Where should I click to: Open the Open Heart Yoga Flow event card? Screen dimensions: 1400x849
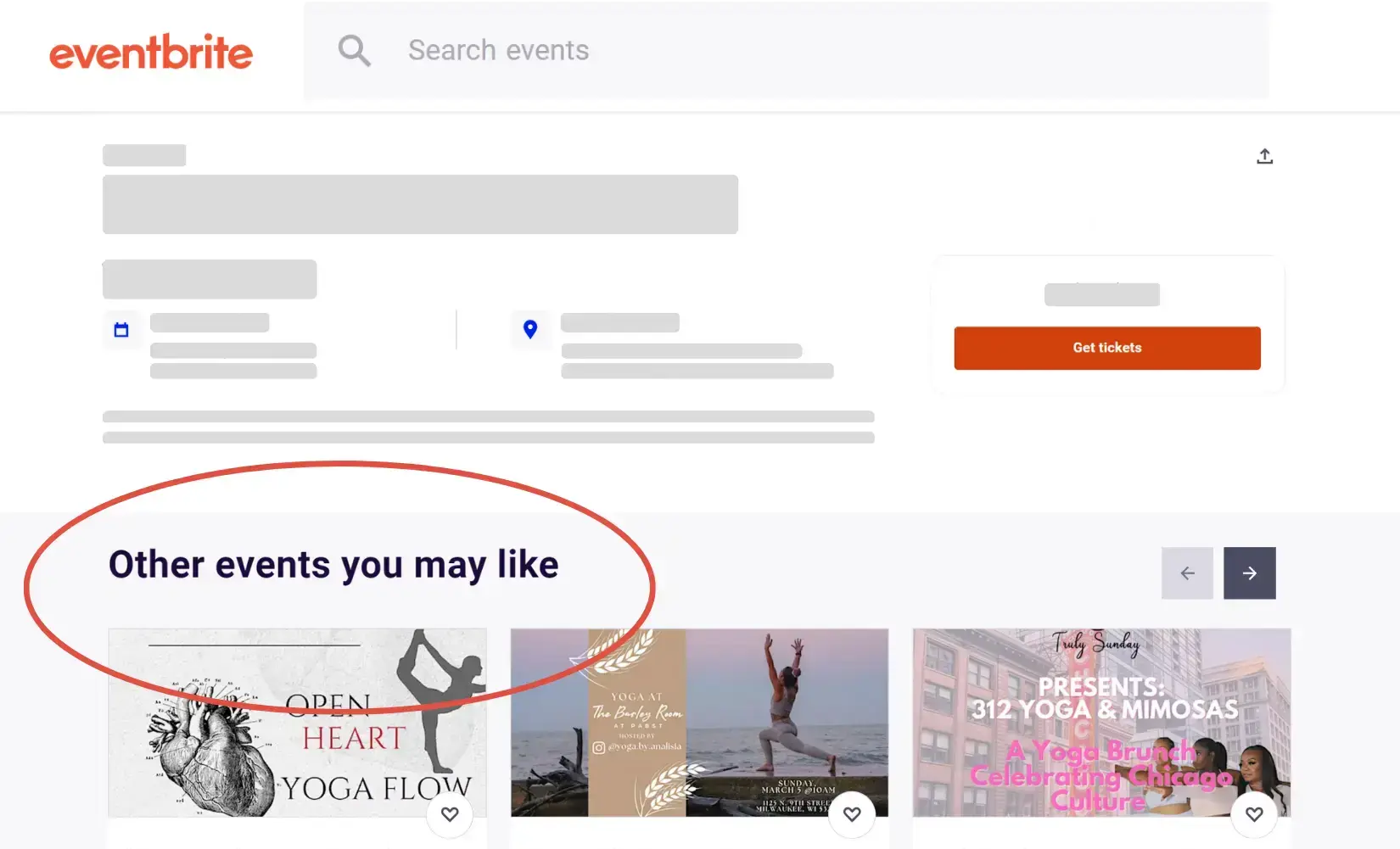tap(297, 723)
